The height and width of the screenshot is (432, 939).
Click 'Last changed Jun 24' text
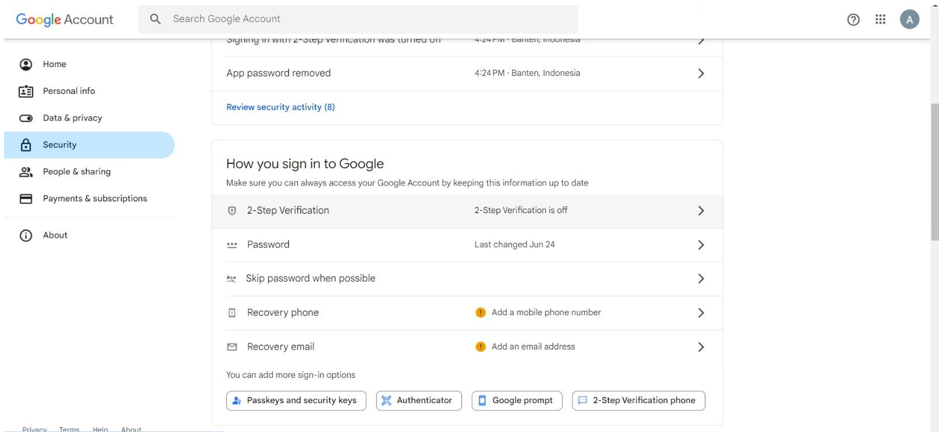coord(514,245)
